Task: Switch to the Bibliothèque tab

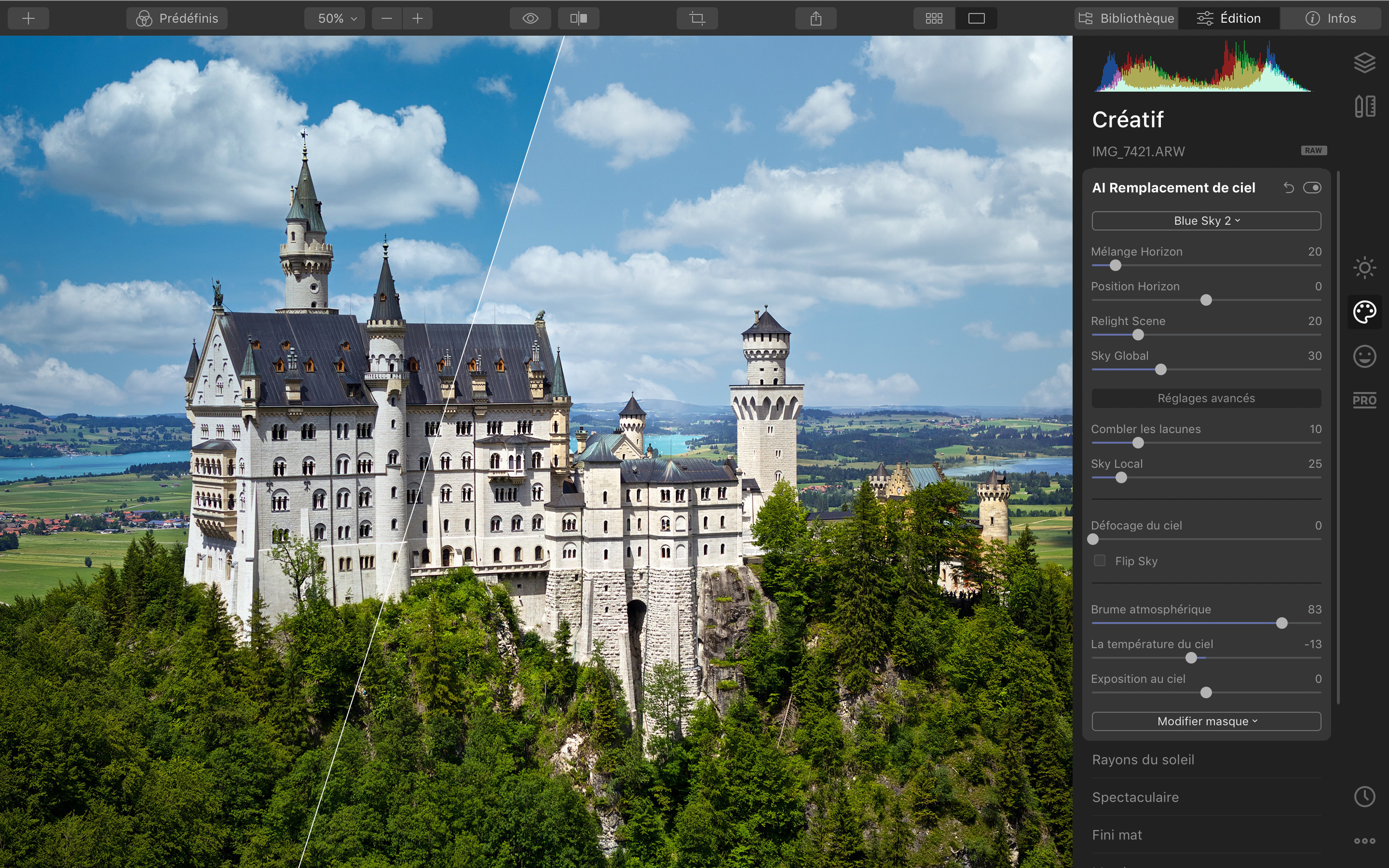Action: tap(1126, 18)
